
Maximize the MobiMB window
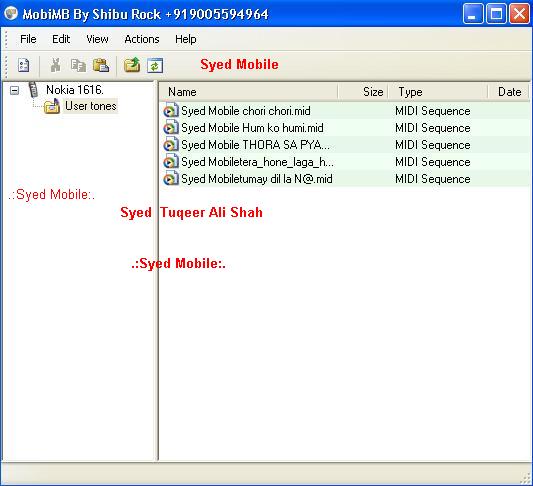tap(496, 14)
